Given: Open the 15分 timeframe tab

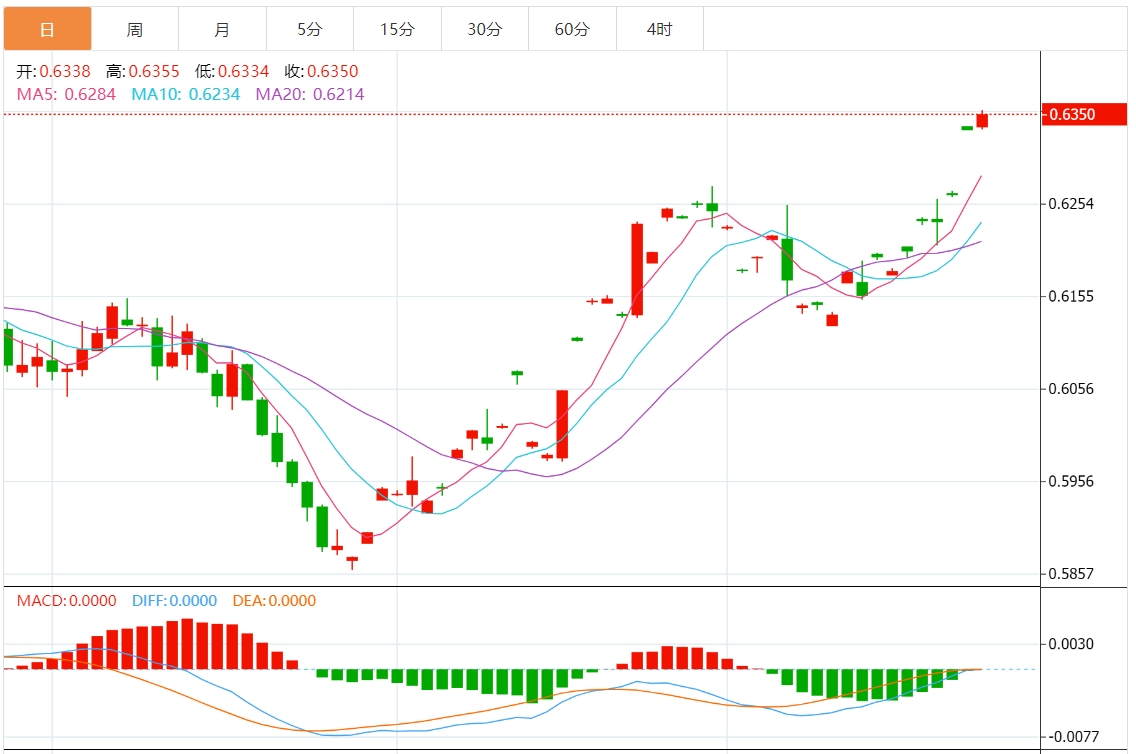Looking at the screenshot, I should 398,29.
